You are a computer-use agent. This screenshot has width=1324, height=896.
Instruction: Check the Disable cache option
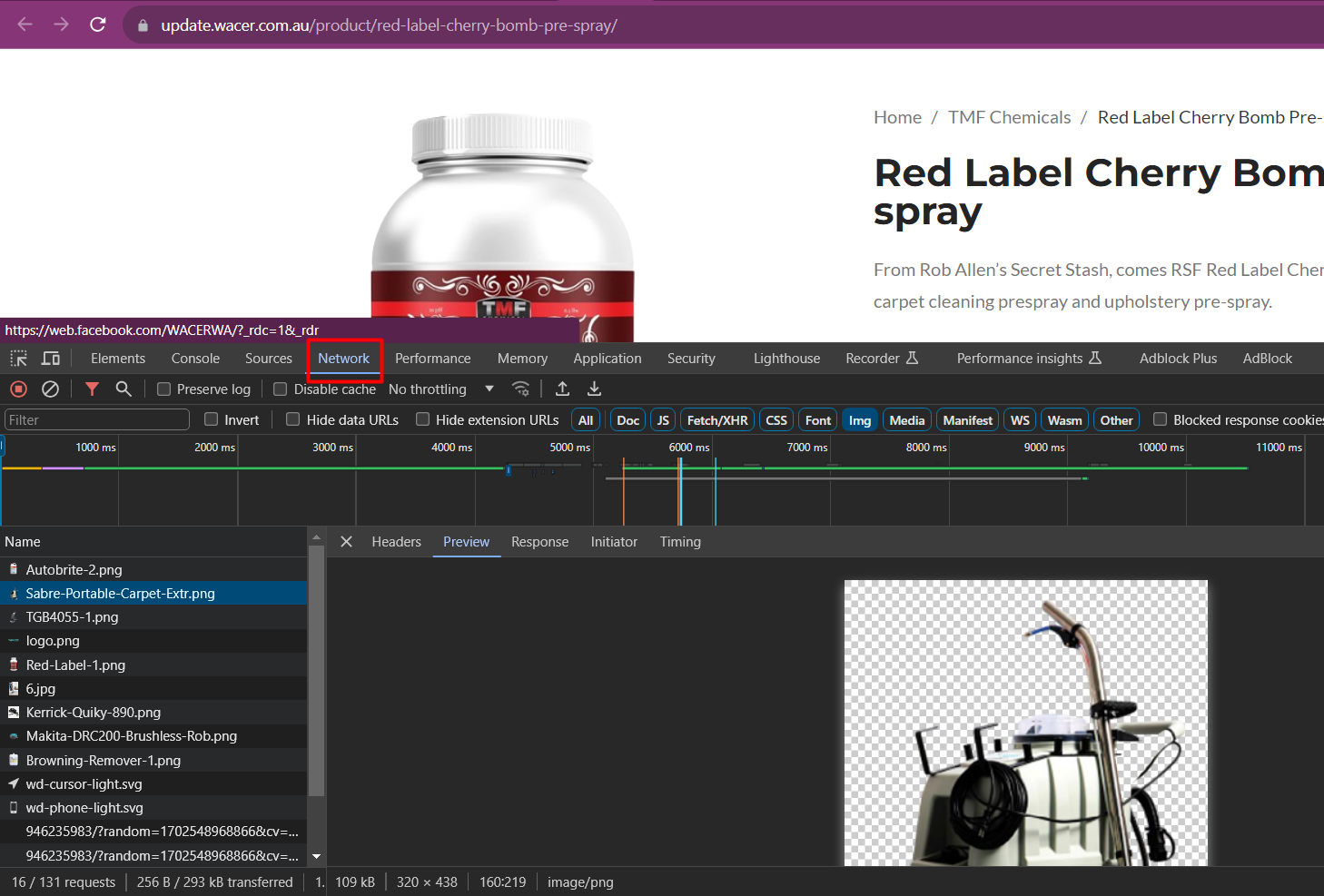[281, 389]
